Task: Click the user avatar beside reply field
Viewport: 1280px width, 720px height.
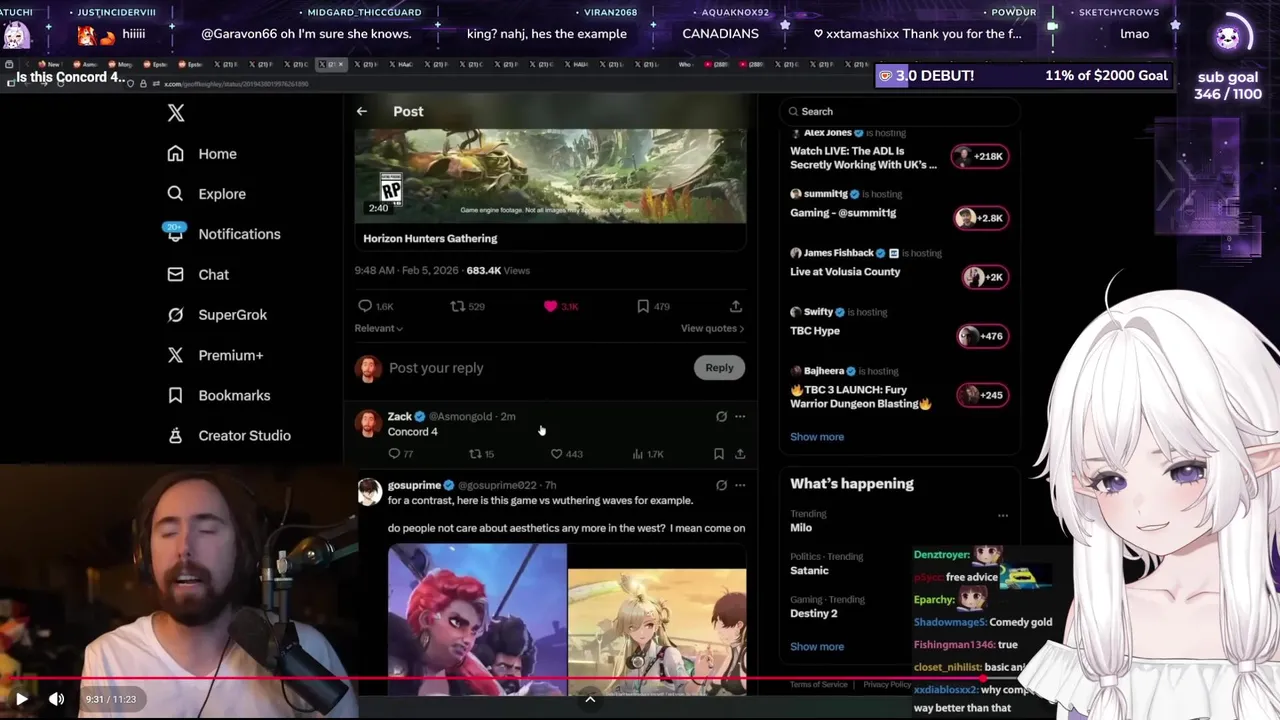Action: tap(369, 368)
